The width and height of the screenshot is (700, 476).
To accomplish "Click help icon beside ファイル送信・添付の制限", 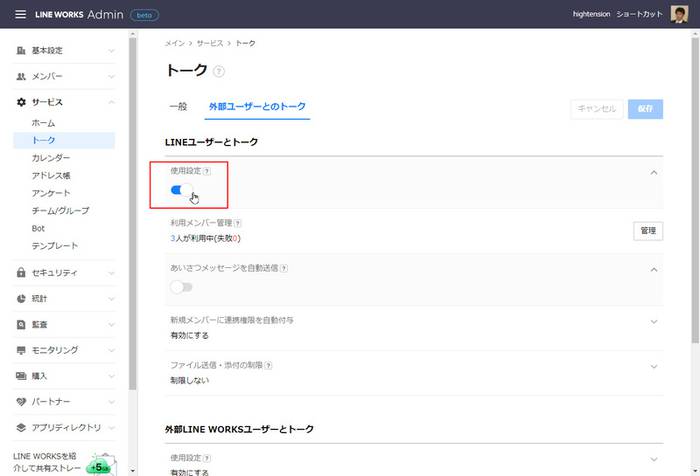I will (268, 365).
